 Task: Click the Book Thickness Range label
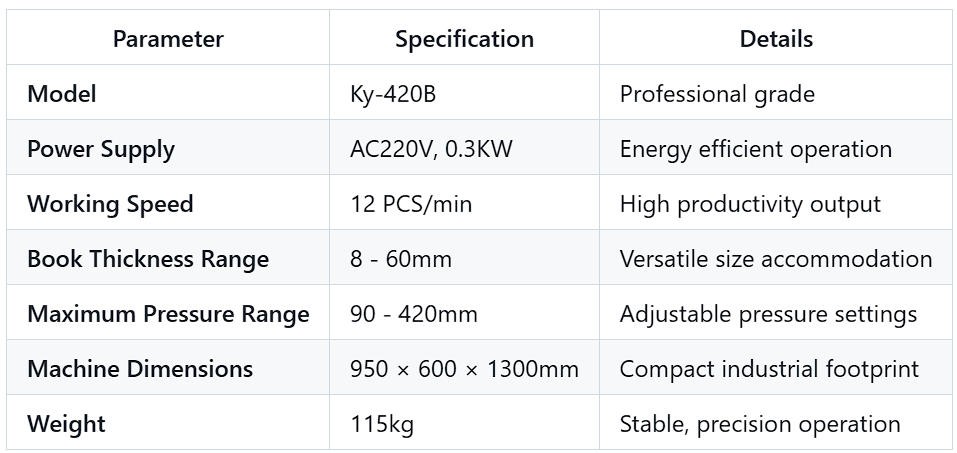coord(148,259)
